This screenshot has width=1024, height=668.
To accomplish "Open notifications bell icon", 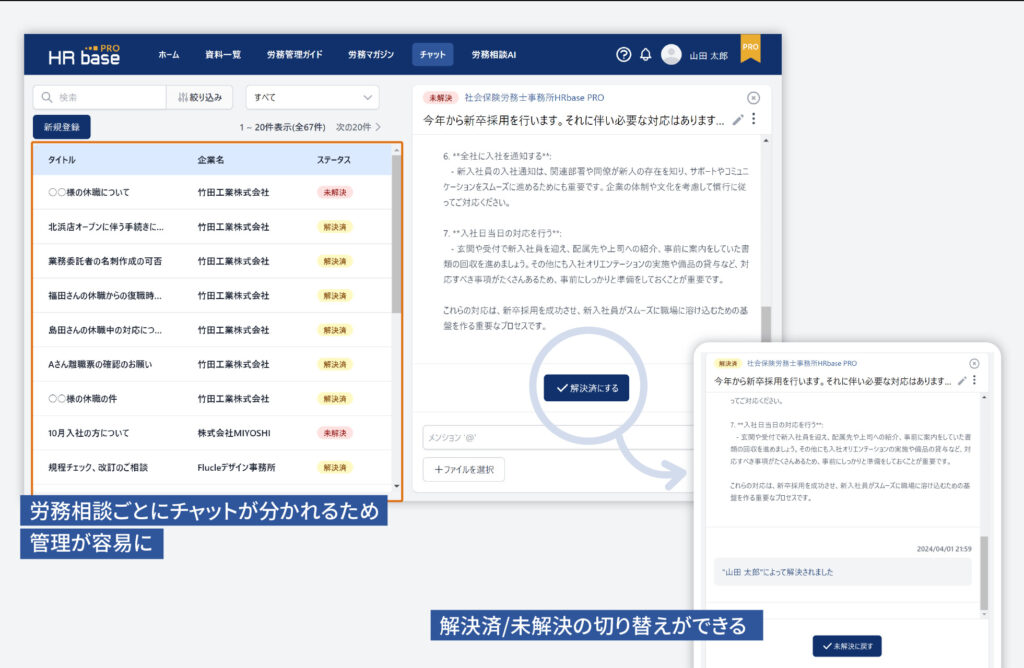I will [x=646, y=55].
